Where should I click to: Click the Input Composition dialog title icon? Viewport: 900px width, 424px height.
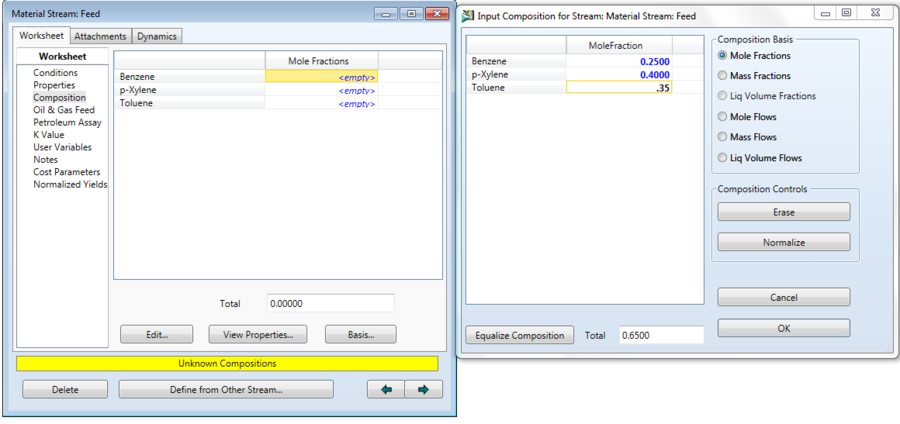[x=468, y=16]
